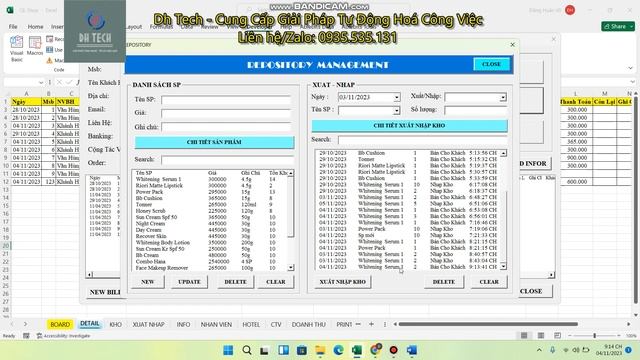
Task: Switch to the DOANH THU sheet tab
Action: click(309, 324)
